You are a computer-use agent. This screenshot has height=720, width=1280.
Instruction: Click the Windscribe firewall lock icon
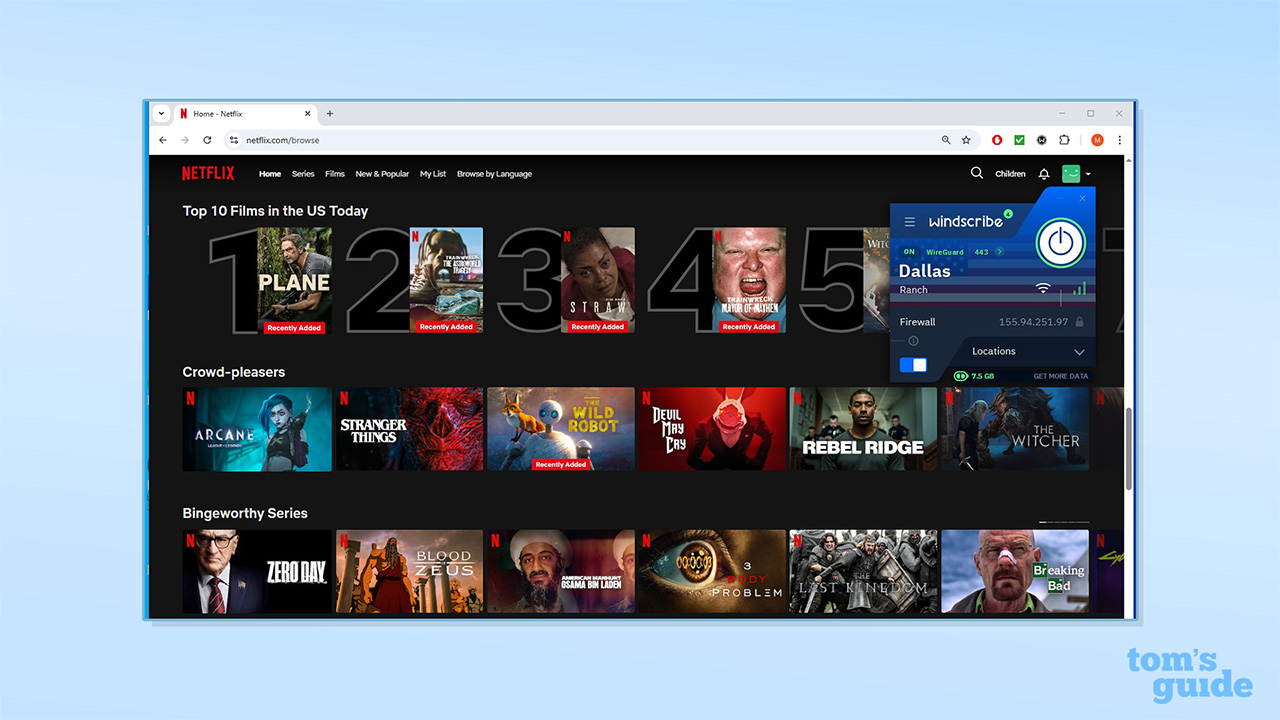point(1079,322)
